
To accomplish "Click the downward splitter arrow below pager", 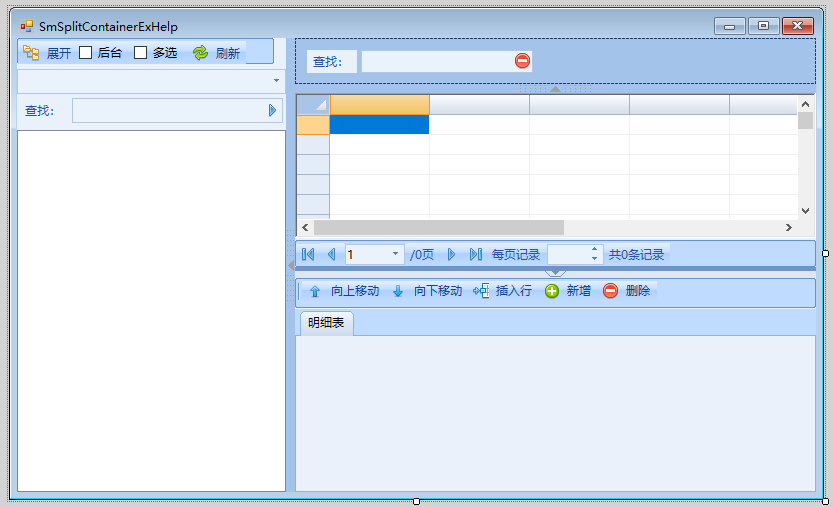I will coord(555,274).
